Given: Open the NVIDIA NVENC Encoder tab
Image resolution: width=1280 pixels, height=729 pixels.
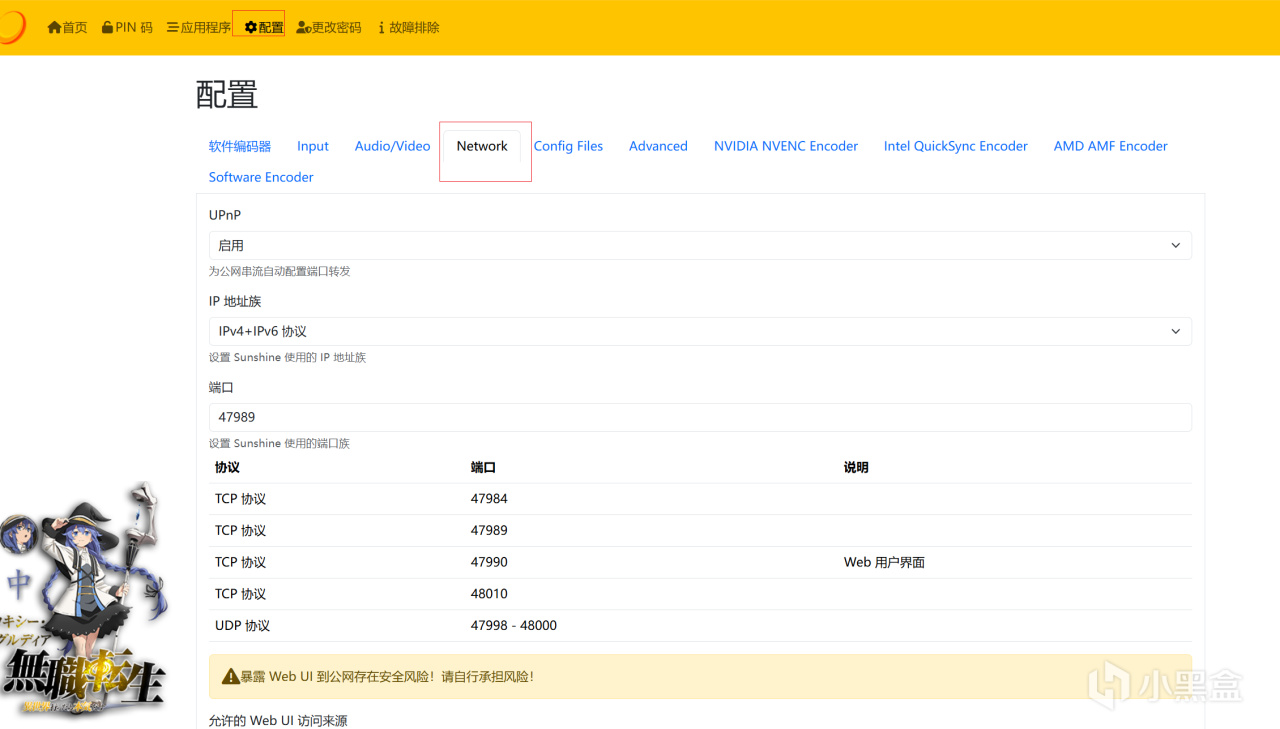Looking at the screenshot, I should (786, 146).
